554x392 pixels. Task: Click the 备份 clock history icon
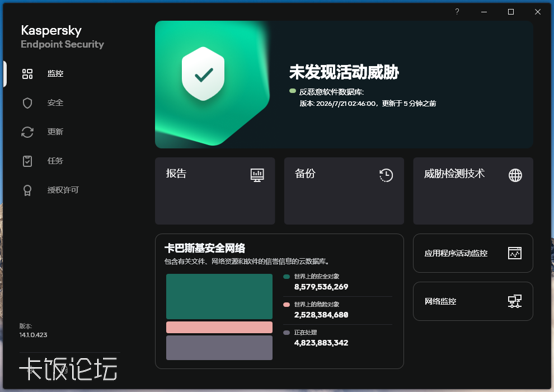[386, 175]
